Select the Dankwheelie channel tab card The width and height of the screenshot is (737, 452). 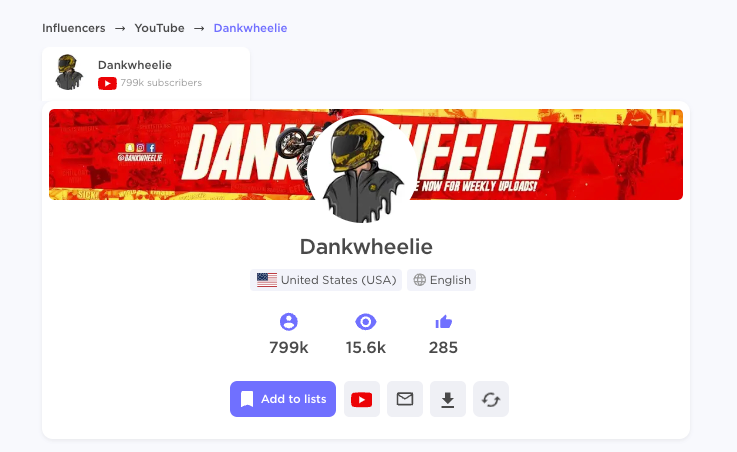point(146,74)
